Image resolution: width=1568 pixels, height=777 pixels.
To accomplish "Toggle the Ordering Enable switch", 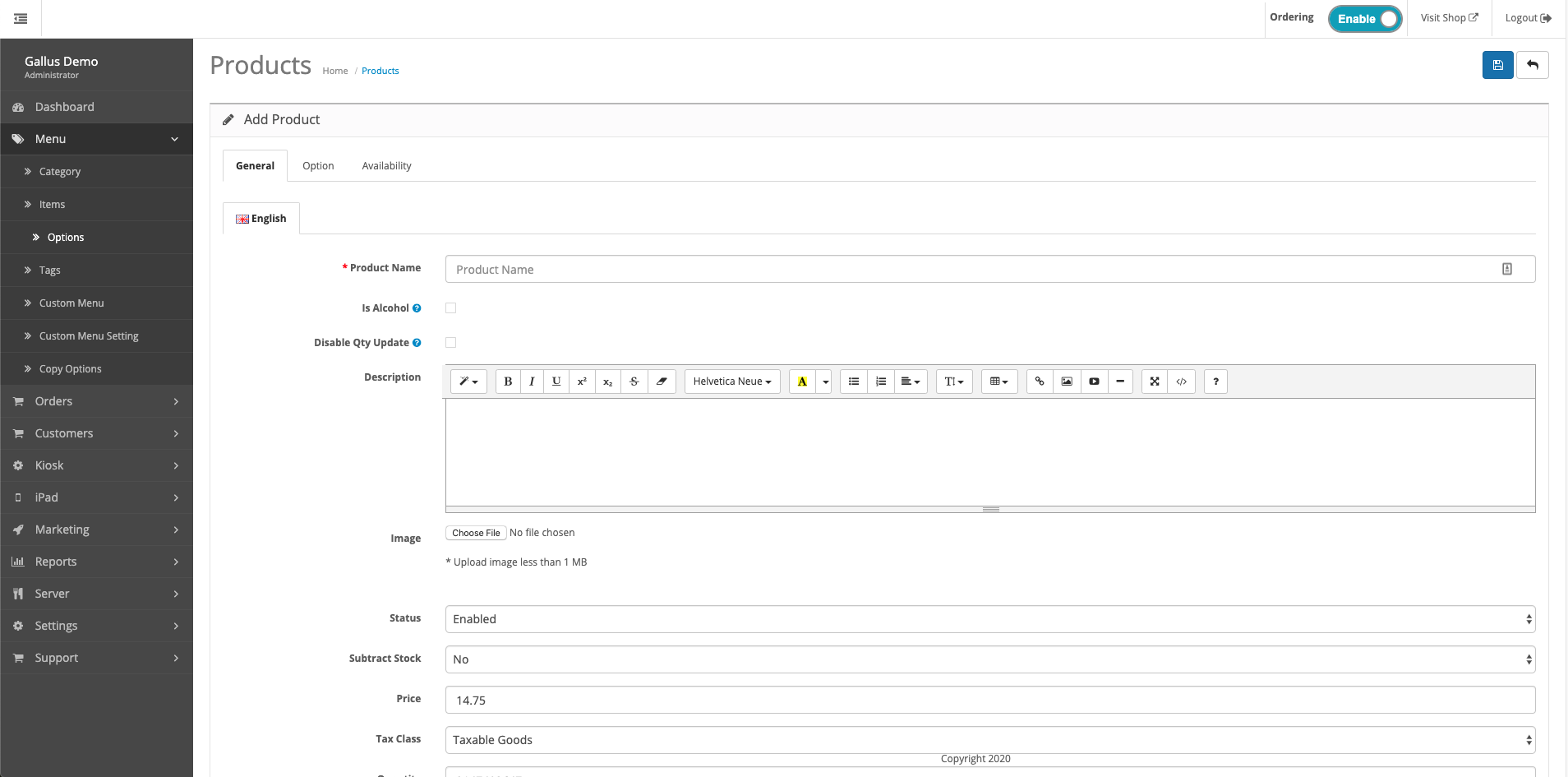I will (x=1365, y=19).
